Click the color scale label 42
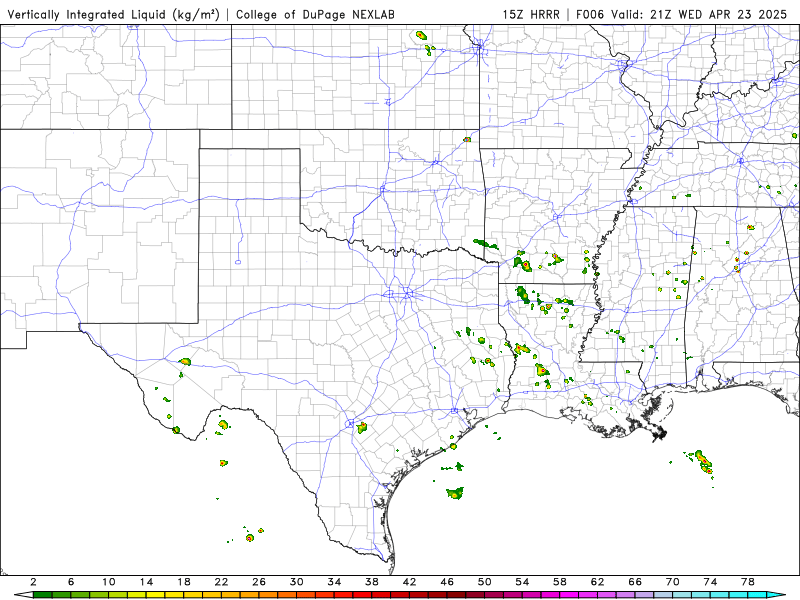 (x=409, y=582)
